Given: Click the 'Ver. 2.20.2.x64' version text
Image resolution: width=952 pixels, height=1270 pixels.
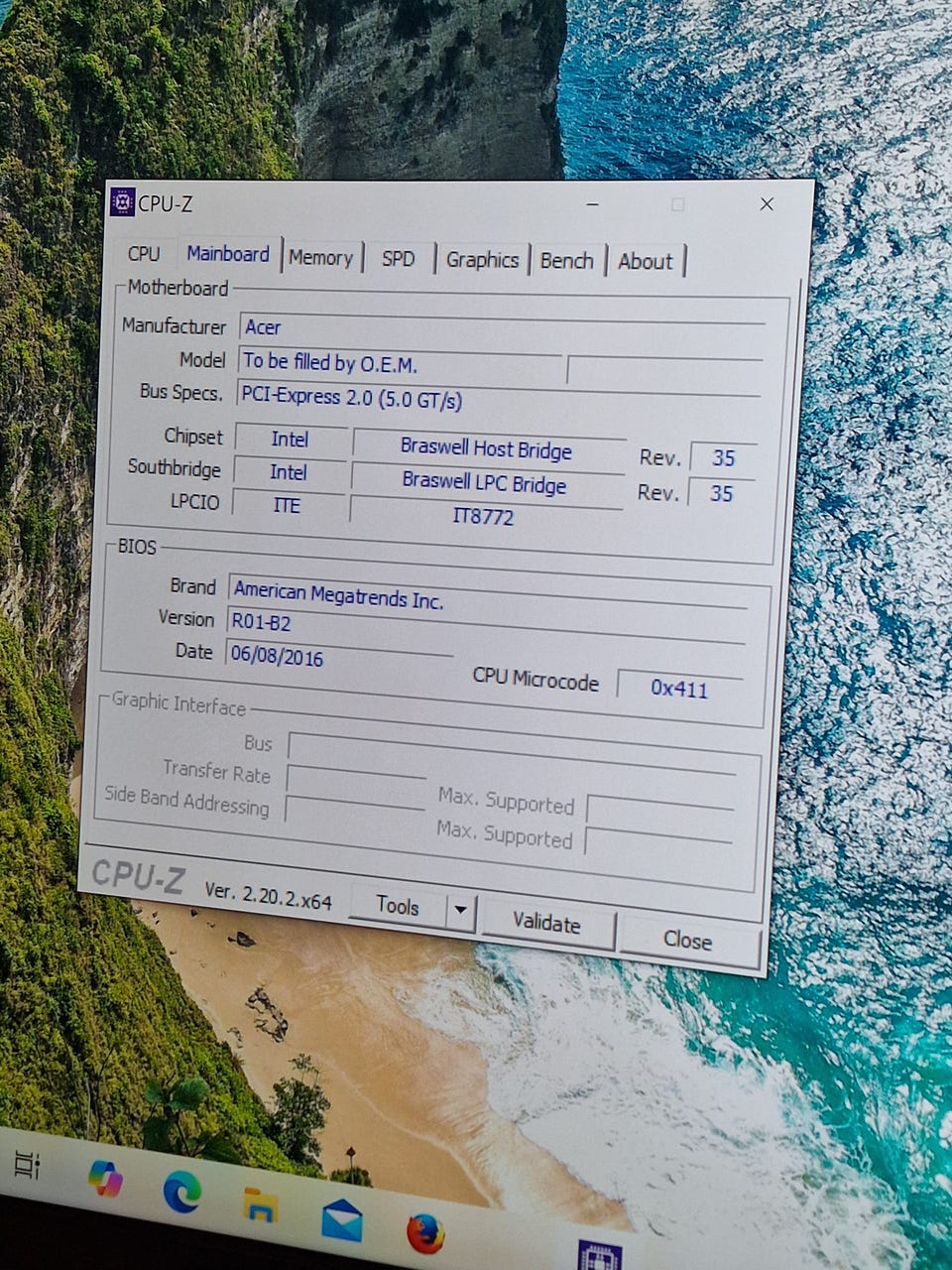Looking at the screenshot, I should (268, 896).
